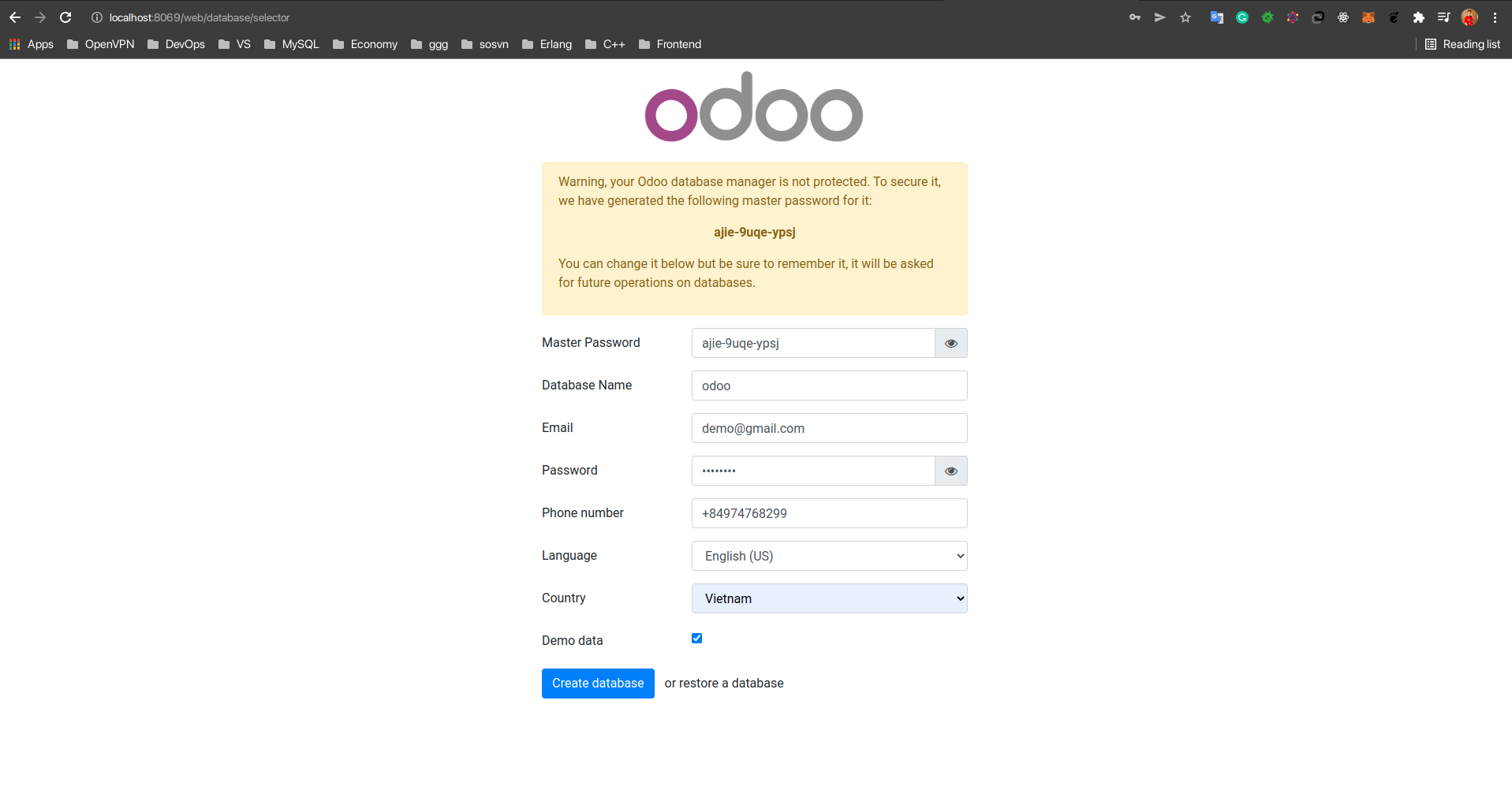Open the sosvn bookmark folder
The height and width of the screenshot is (801, 1512).
[485, 44]
